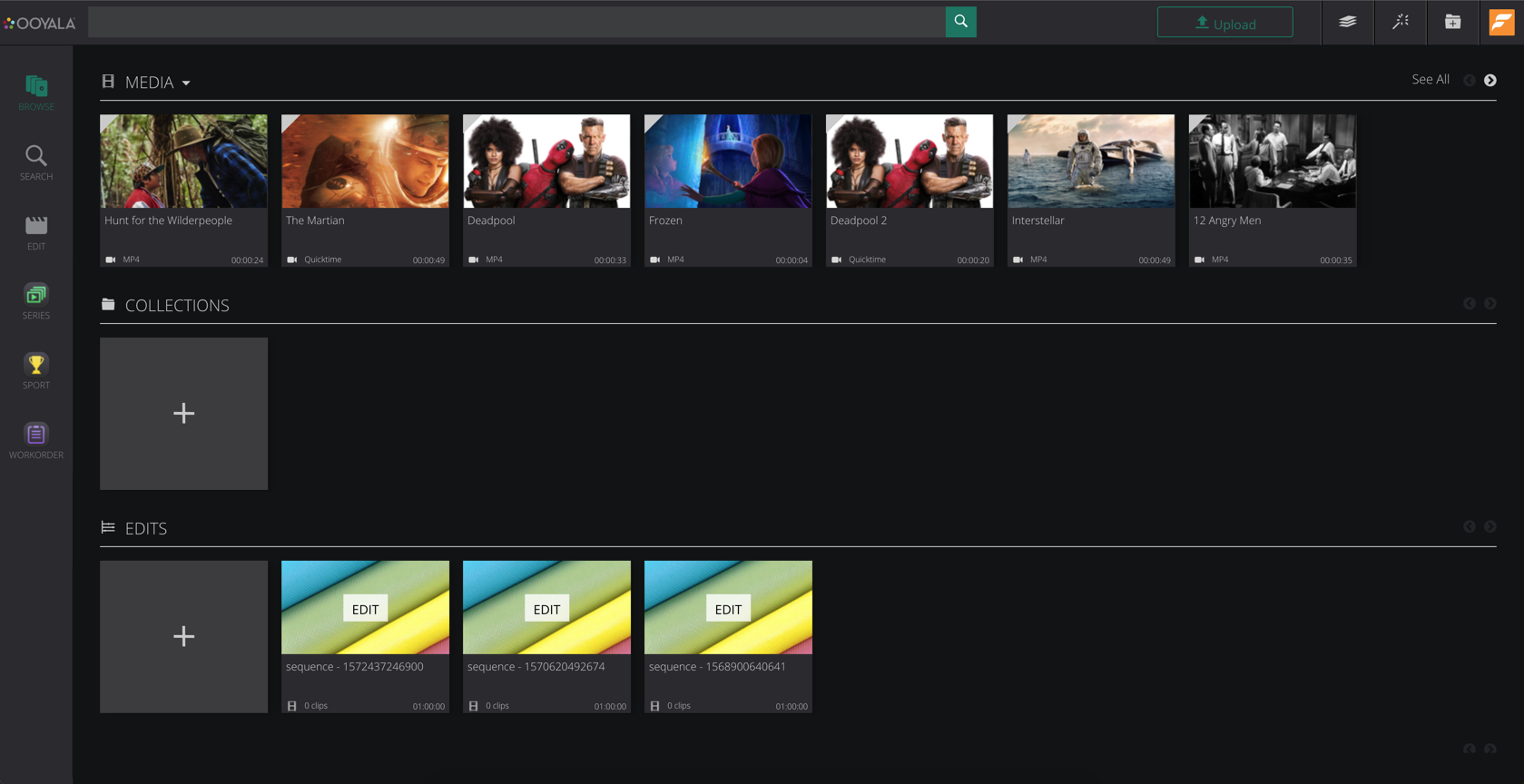Click the Upload button
This screenshot has height=784, width=1524.
tap(1224, 23)
